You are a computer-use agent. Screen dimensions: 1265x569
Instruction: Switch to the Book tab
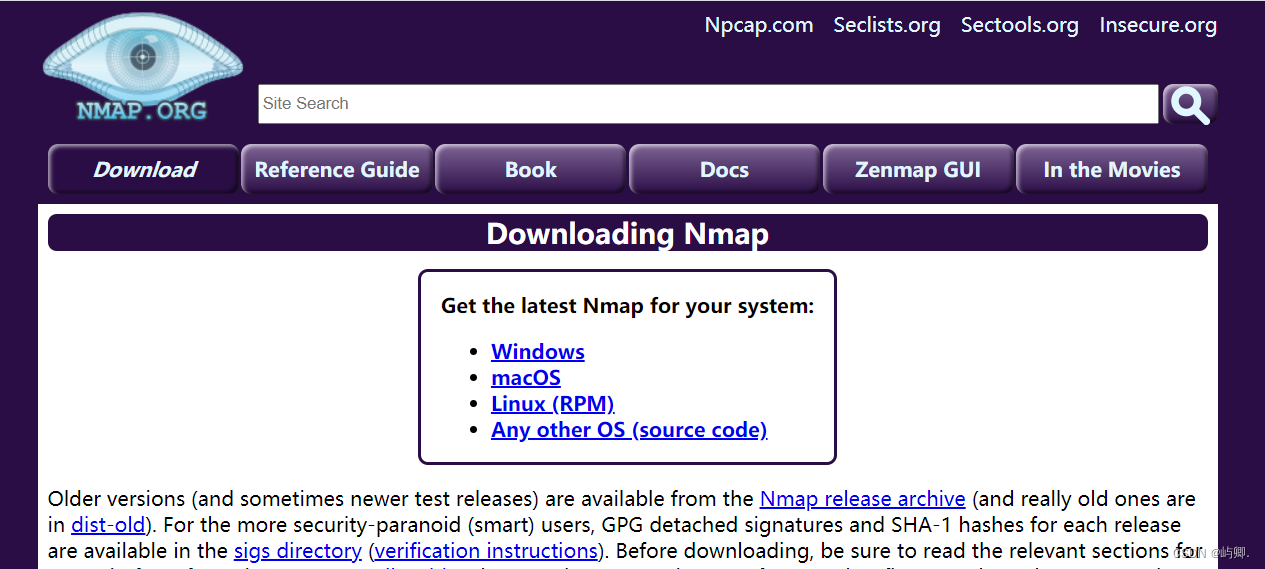[531, 169]
